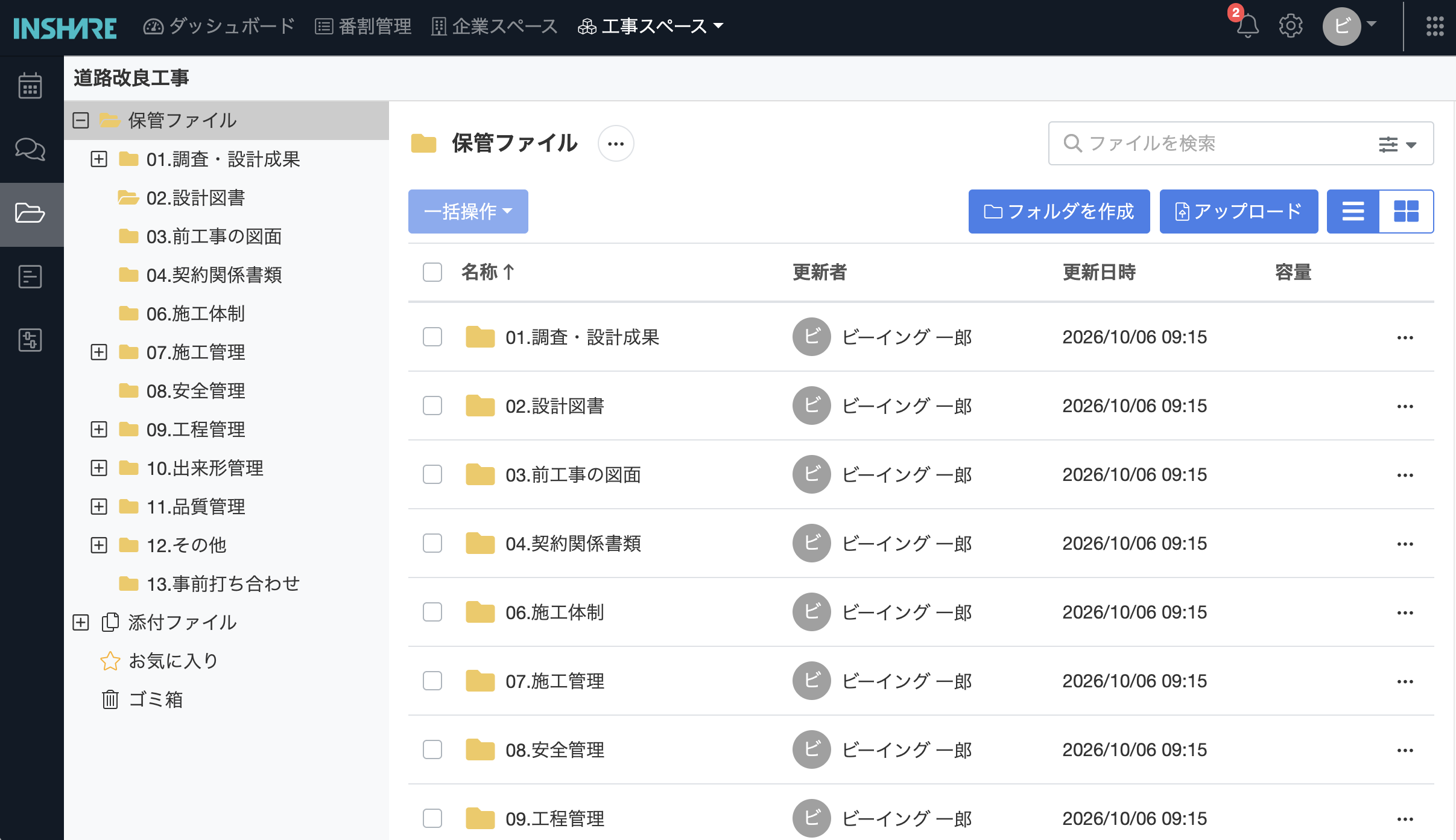Check the 07.施工管理 row checkbox

click(x=432, y=681)
